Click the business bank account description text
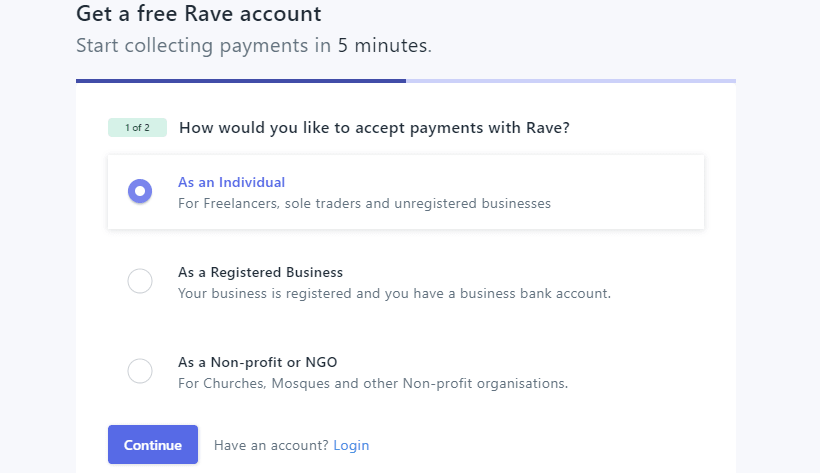Viewport: 820px width, 473px height. [x=394, y=293]
